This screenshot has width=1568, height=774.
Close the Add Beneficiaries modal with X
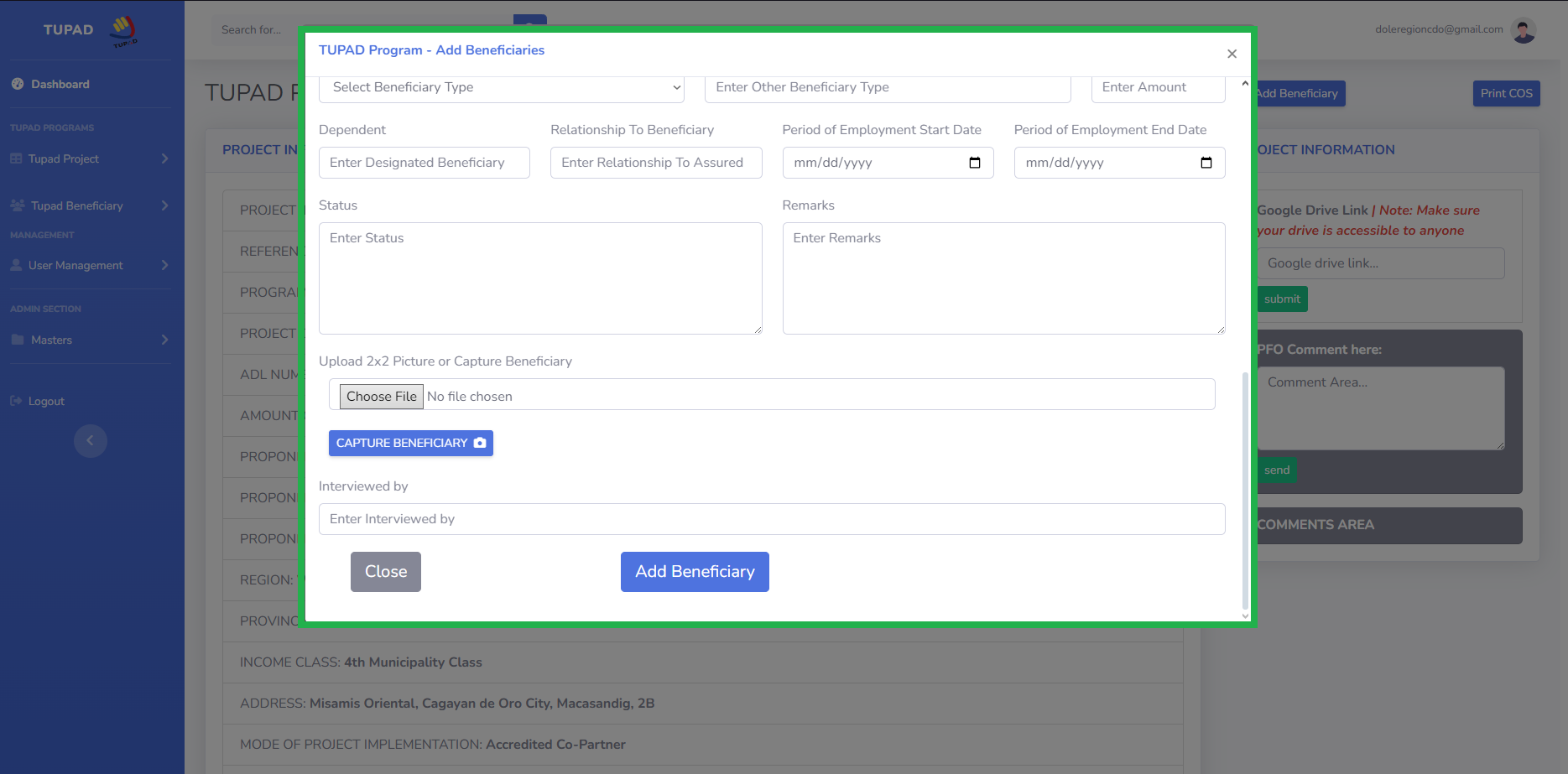(x=1232, y=54)
